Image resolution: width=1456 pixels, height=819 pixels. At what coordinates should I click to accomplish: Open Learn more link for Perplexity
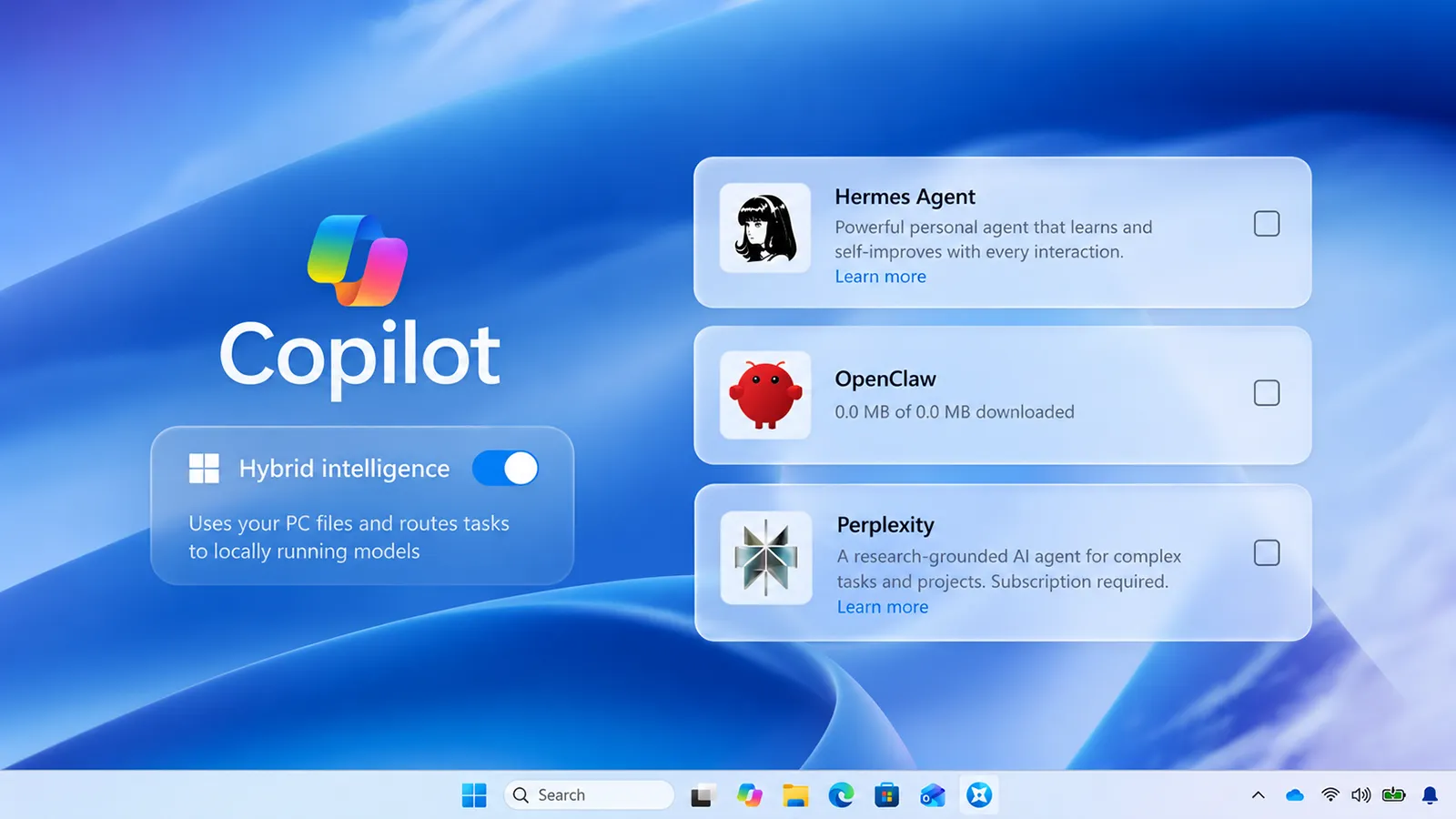883,607
